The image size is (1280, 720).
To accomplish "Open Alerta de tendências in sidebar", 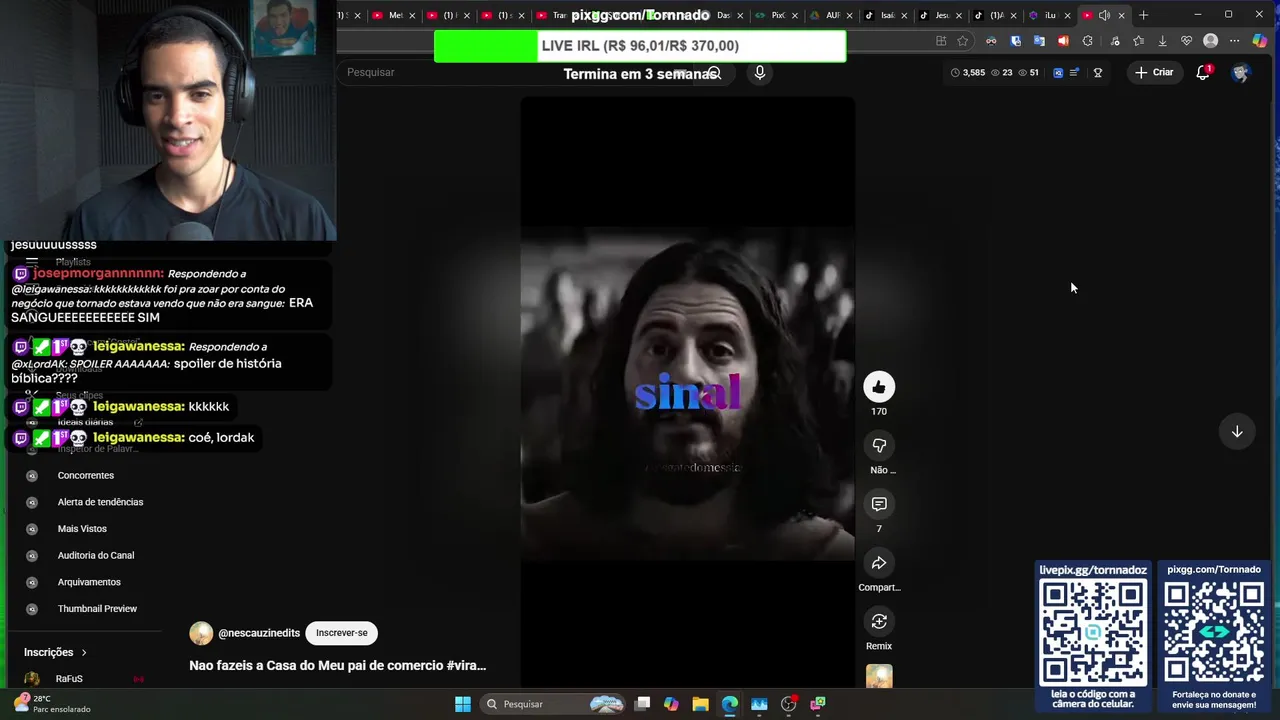I will pos(100,502).
